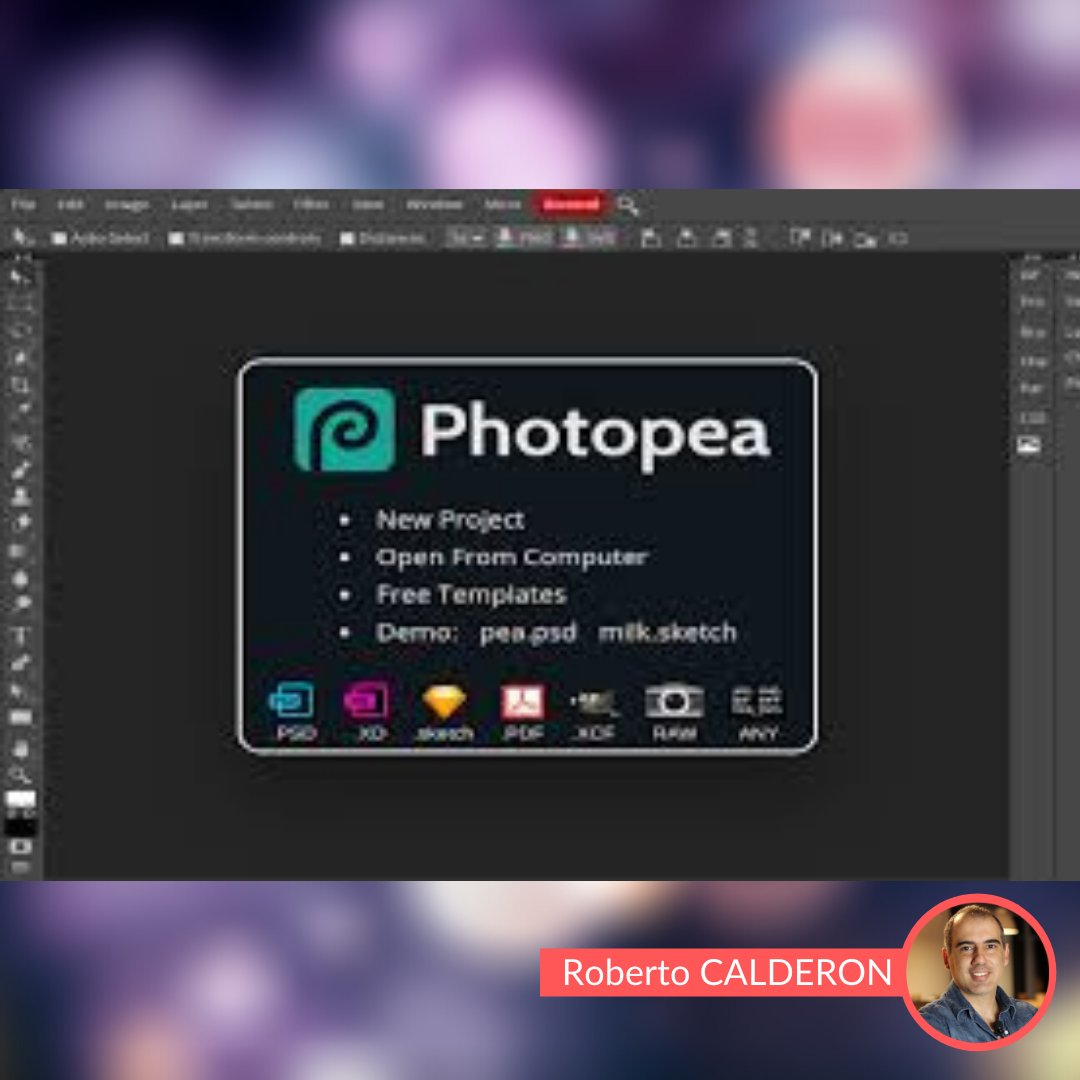Viewport: 1080px width, 1080px height.
Task: Expand the Bru collapsed panel tab
Action: click(x=1032, y=332)
